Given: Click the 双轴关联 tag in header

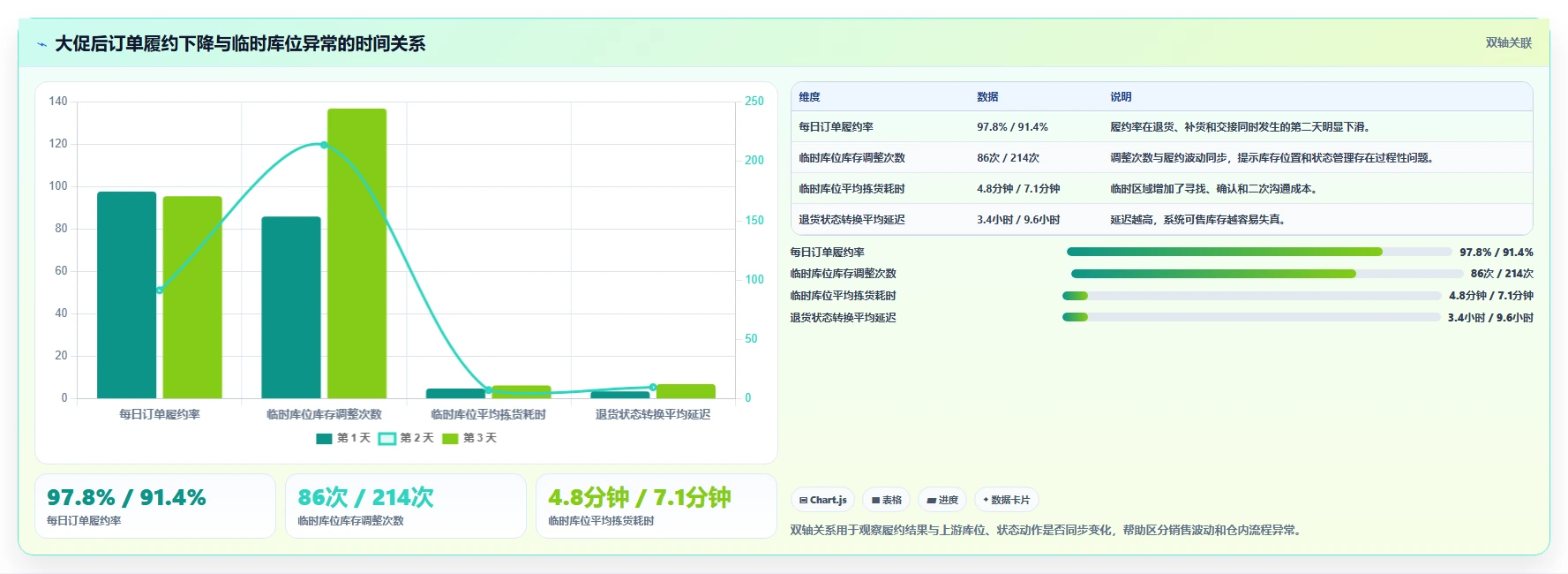Looking at the screenshot, I should (1508, 42).
